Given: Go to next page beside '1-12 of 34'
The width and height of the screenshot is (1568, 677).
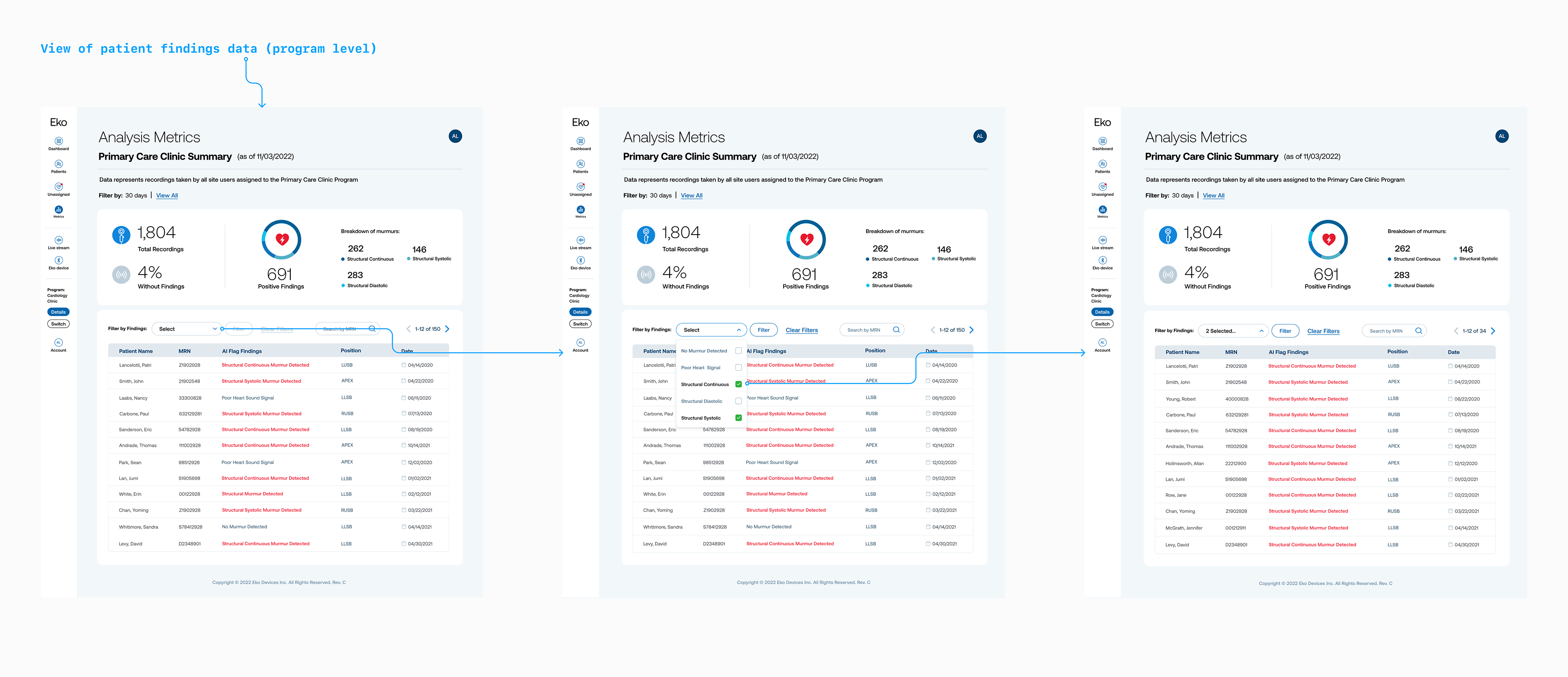Looking at the screenshot, I should (x=1492, y=331).
